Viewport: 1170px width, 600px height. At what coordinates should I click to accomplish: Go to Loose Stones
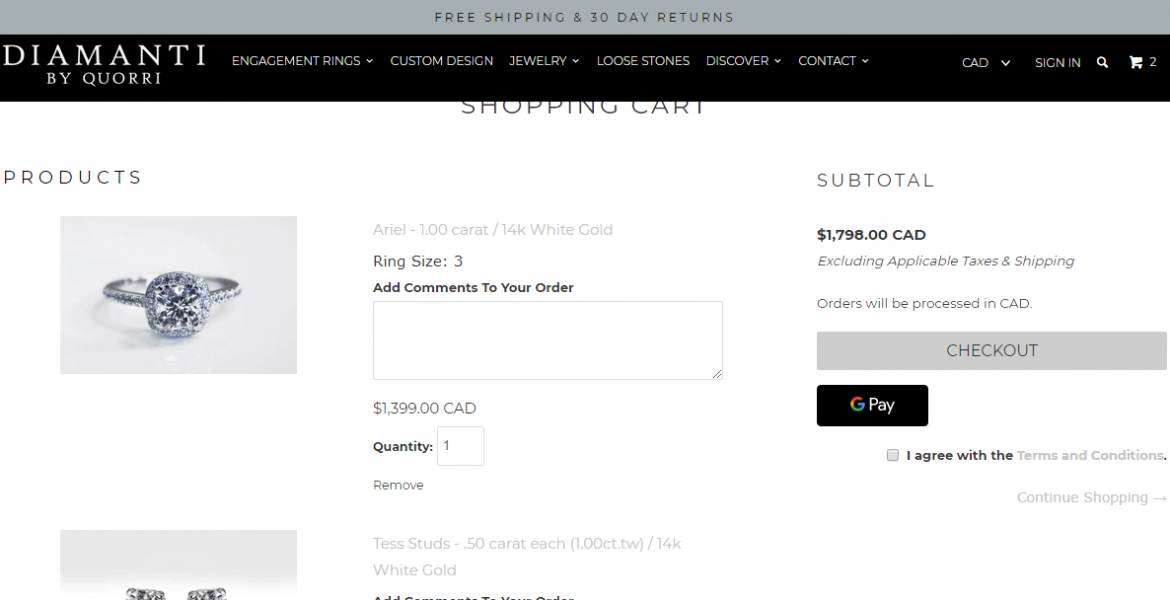click(x=643, y=61)
